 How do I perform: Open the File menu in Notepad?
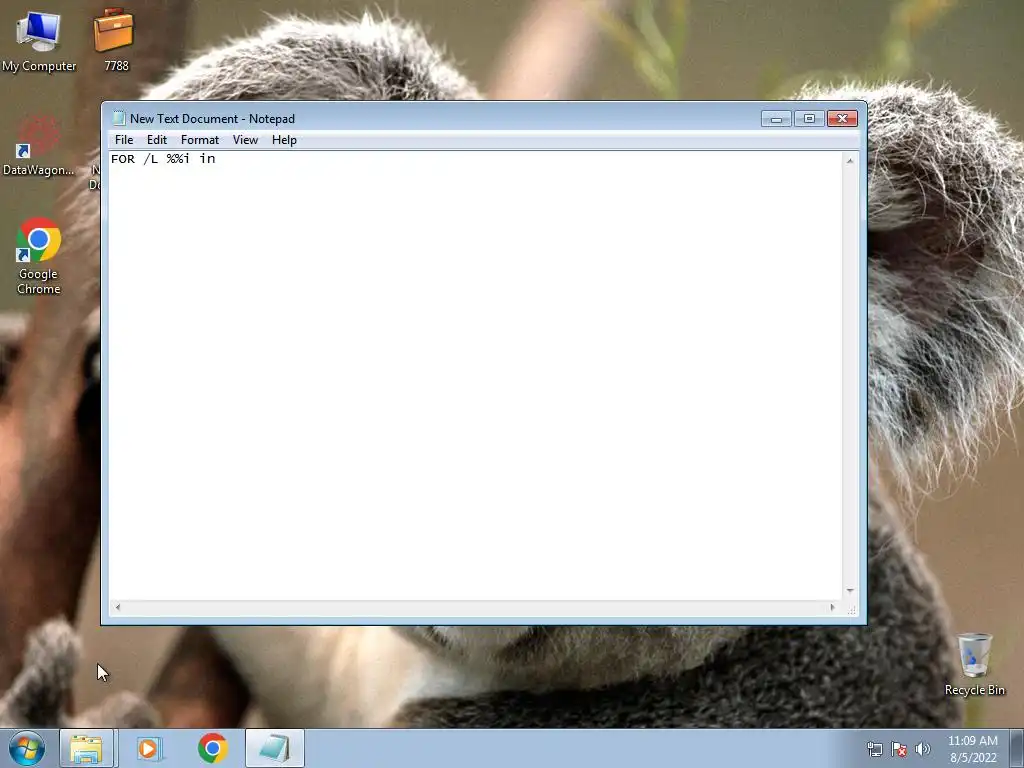(123, 140)
